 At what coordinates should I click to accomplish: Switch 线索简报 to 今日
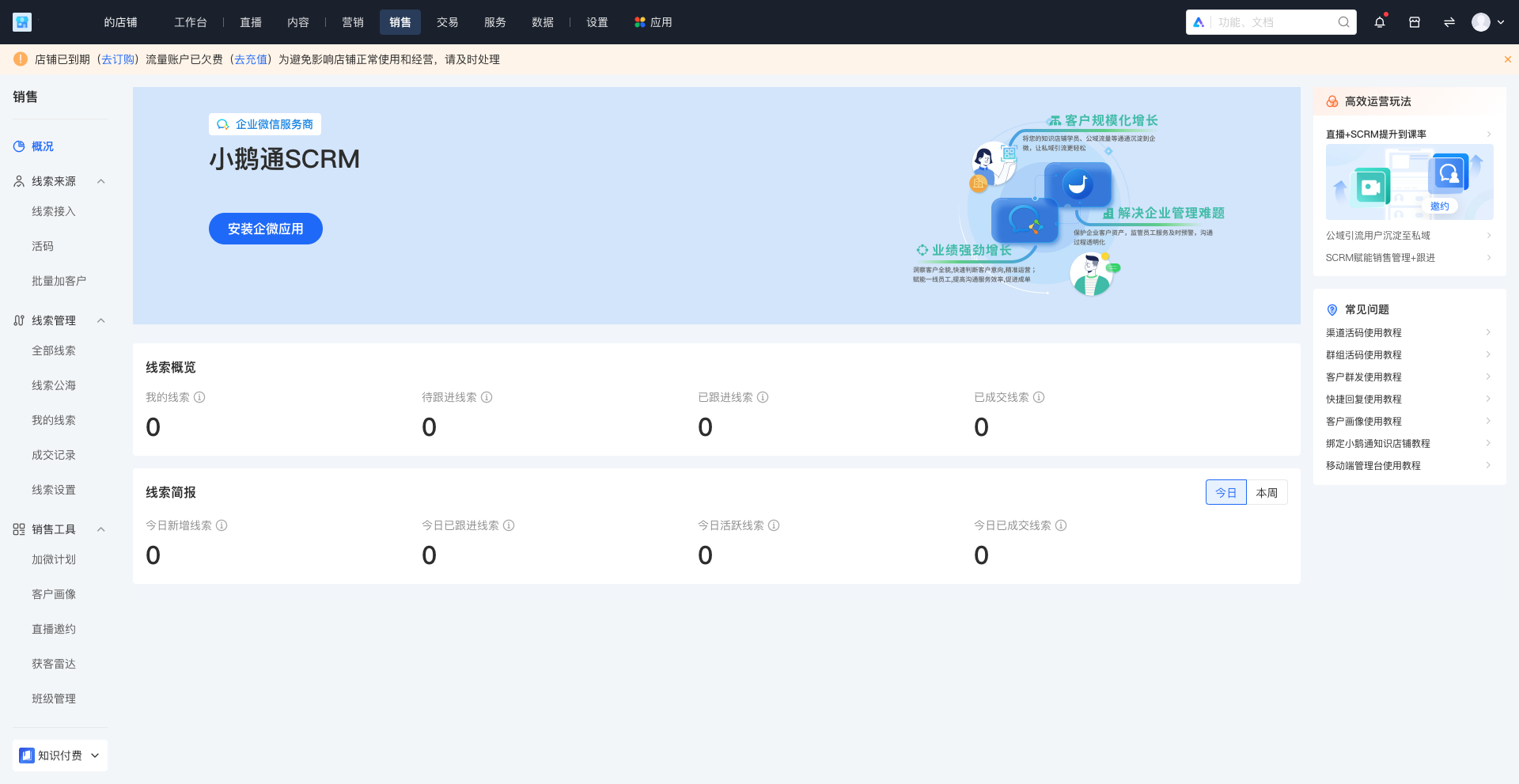coord(1226,492)
